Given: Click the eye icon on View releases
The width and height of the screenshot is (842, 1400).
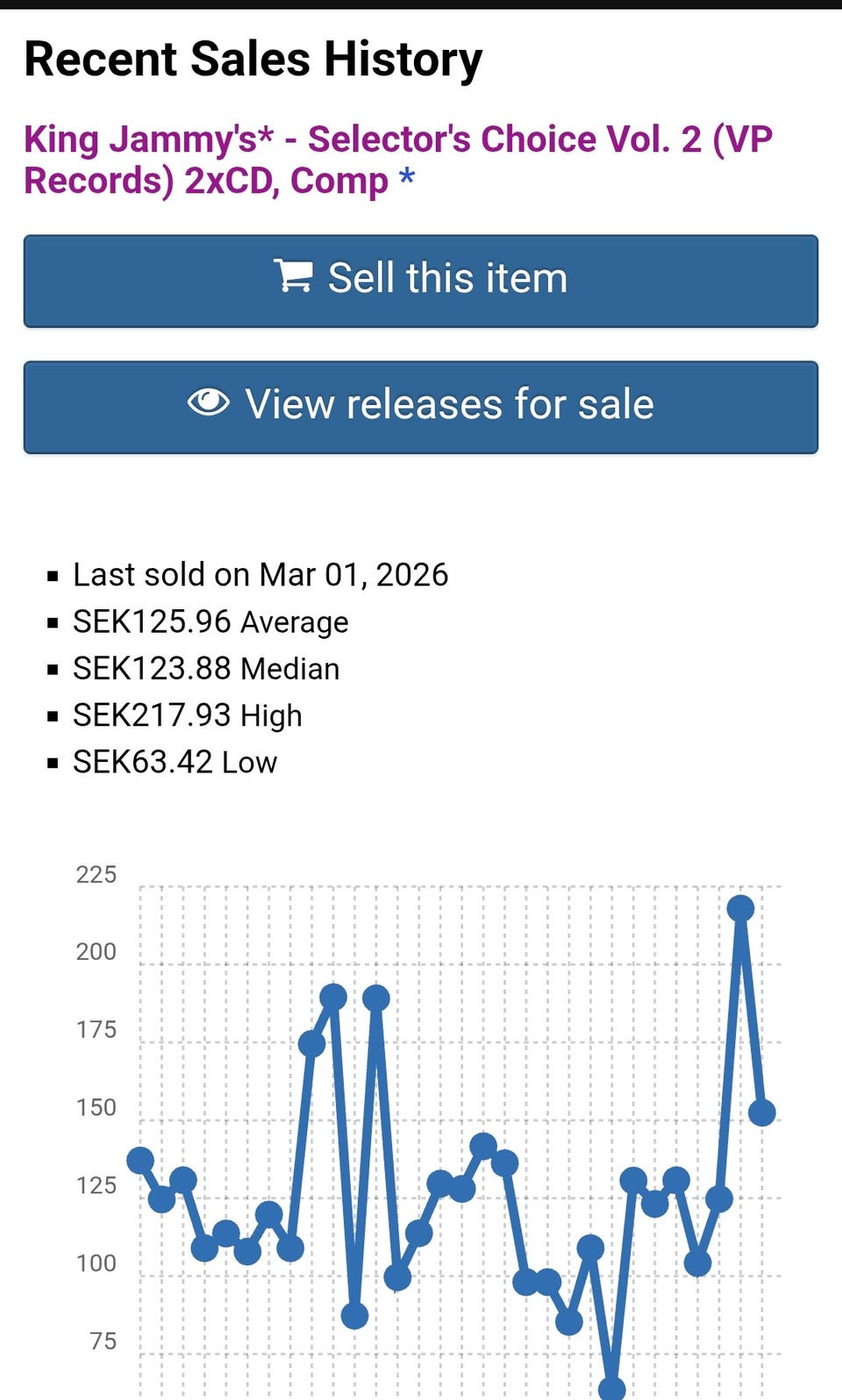Looking at the screenshot, I should tap(209, 403).
